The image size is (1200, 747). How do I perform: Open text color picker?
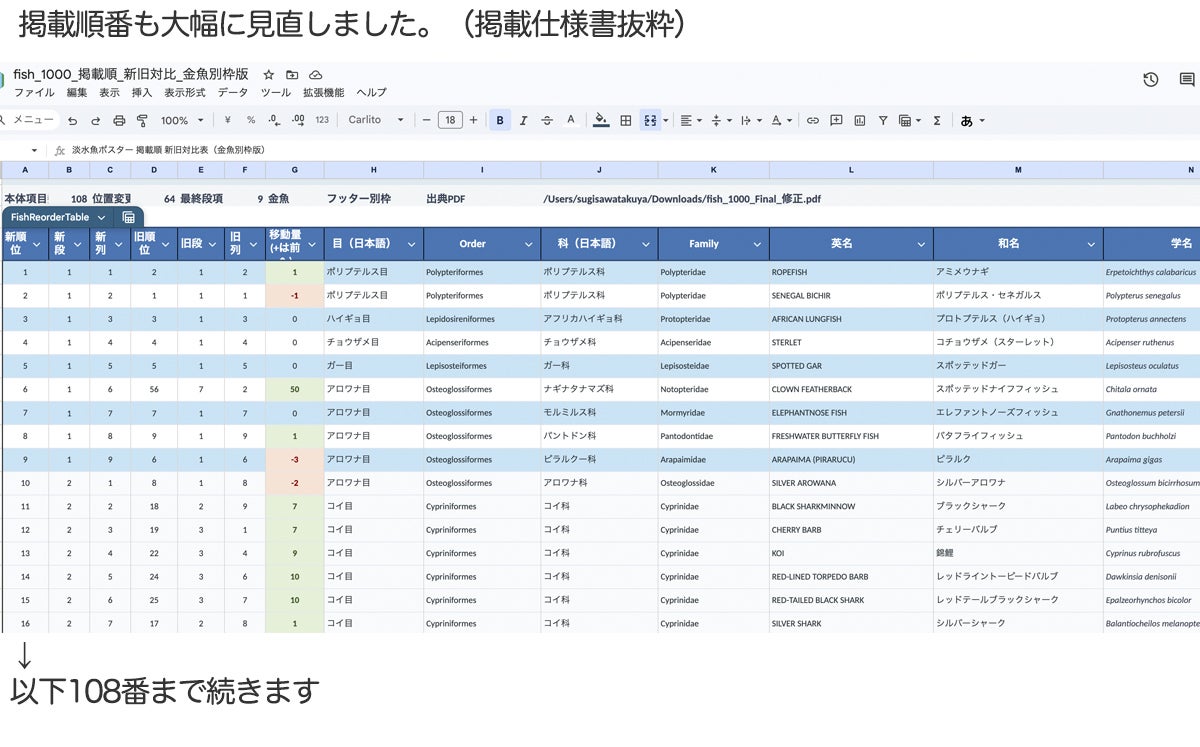click(571, 120)
